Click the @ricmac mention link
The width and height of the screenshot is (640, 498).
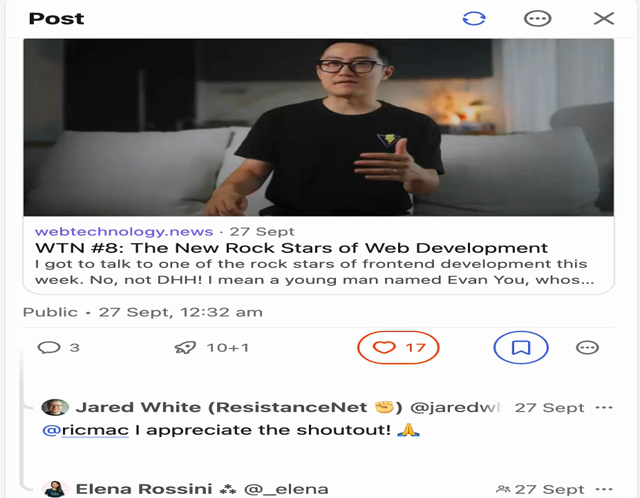pos(86,430)
